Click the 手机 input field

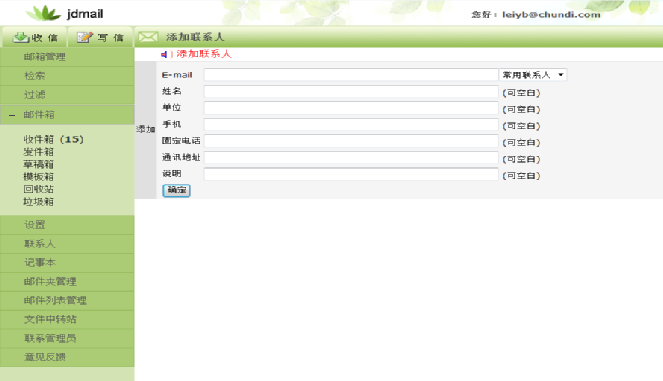pyautogui.click(x=351, y=124)
